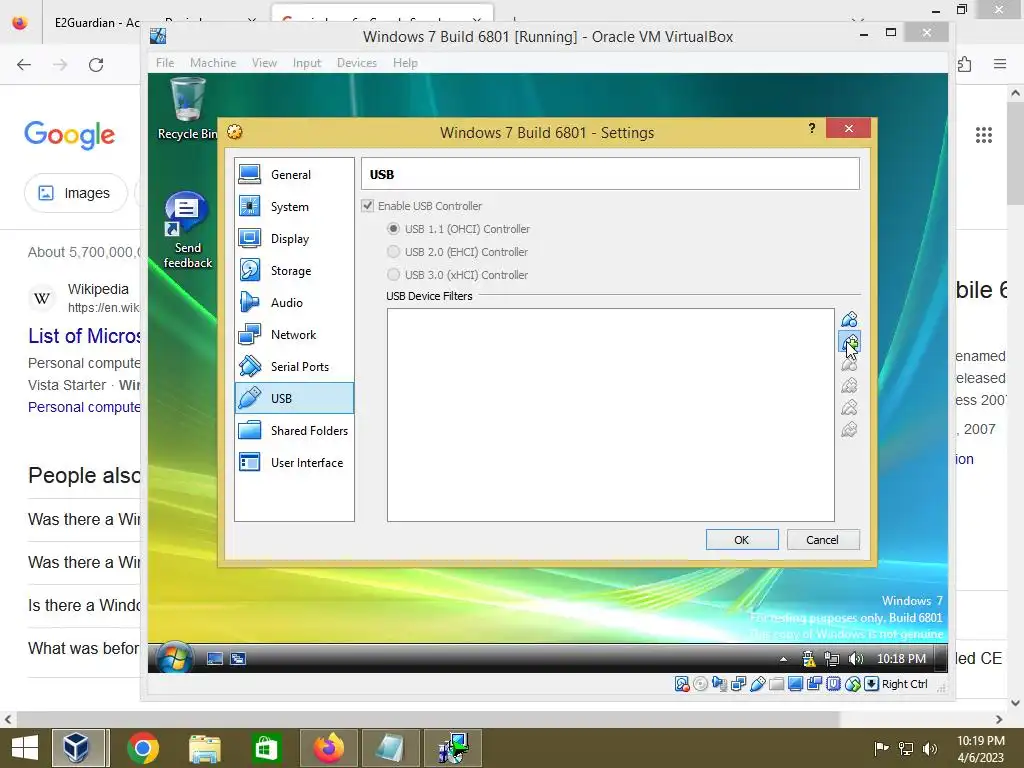
Task: Open Chrome from host taskbar
Action: [143, 748]
